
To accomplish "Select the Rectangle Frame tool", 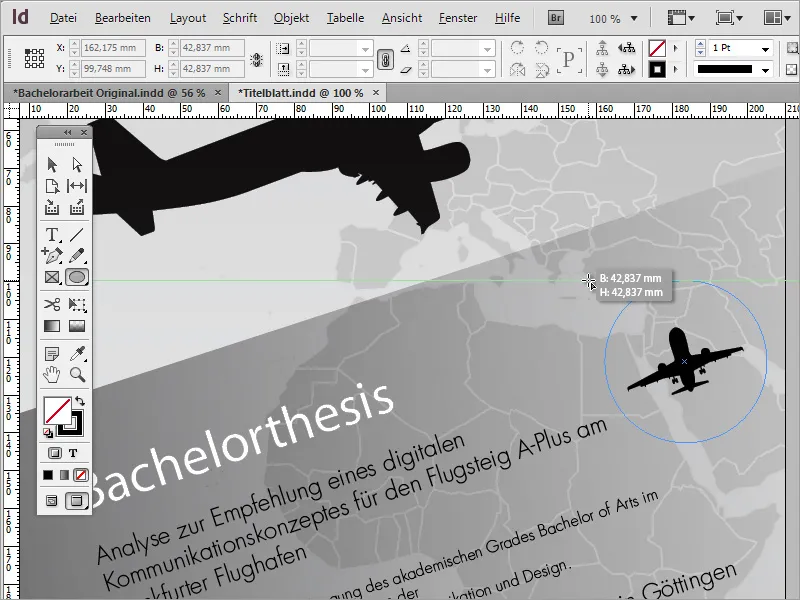I will tap(52, 277).
